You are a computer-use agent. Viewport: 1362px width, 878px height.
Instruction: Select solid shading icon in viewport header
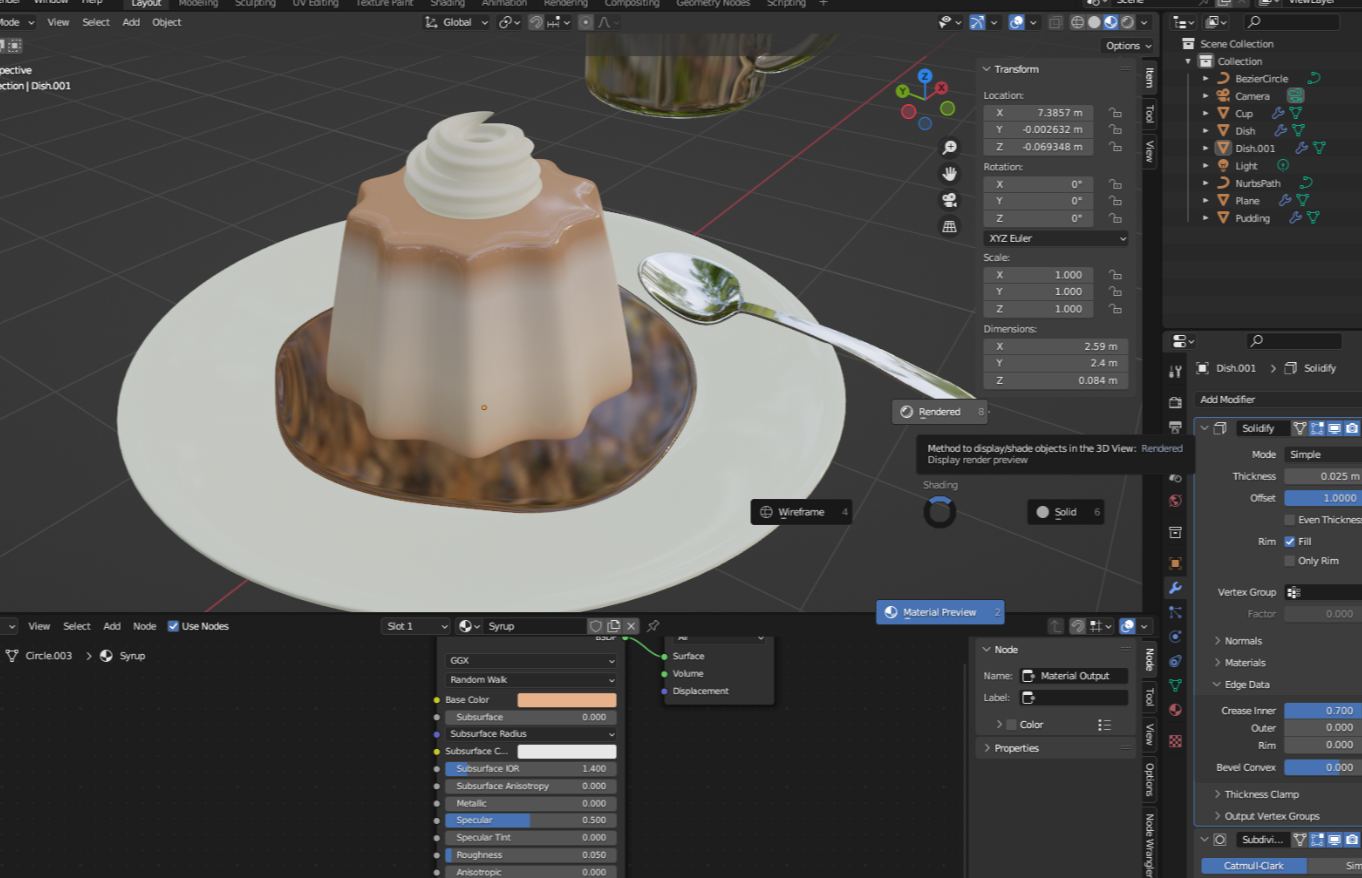[1094, 22]
